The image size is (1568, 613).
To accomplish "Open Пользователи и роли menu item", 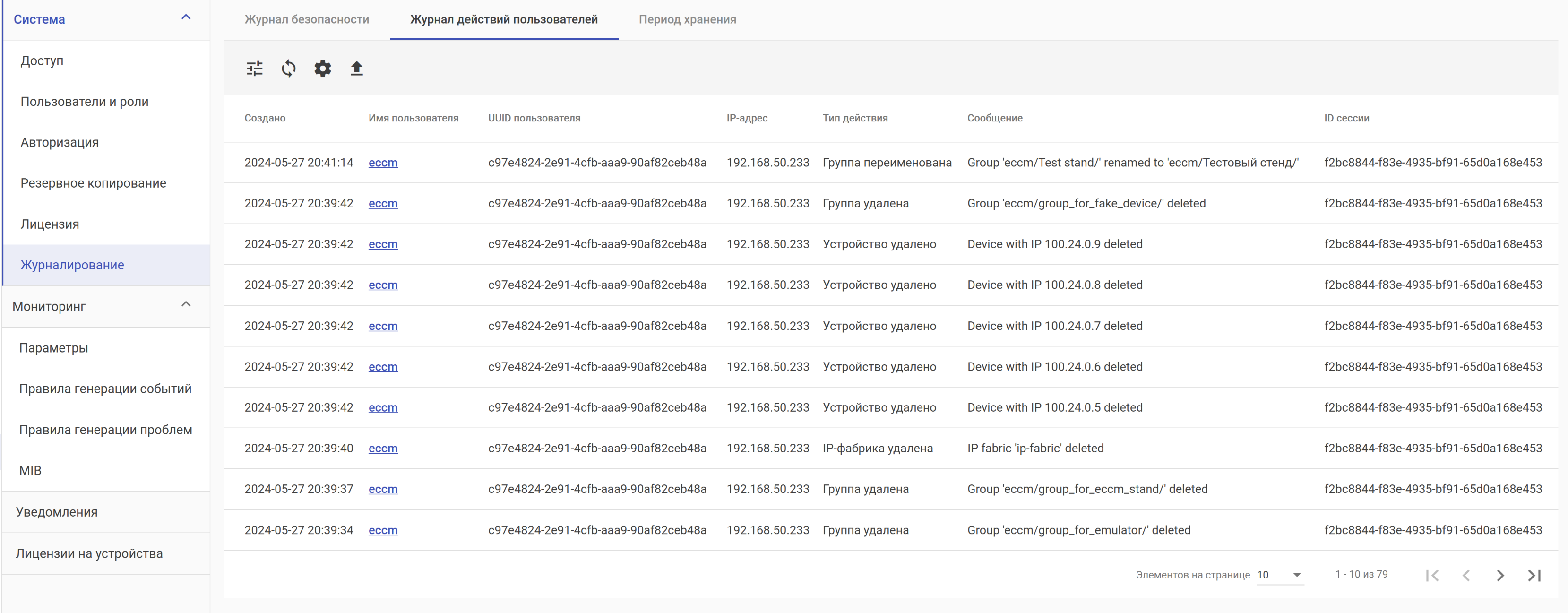I will [x=85, y=102].
